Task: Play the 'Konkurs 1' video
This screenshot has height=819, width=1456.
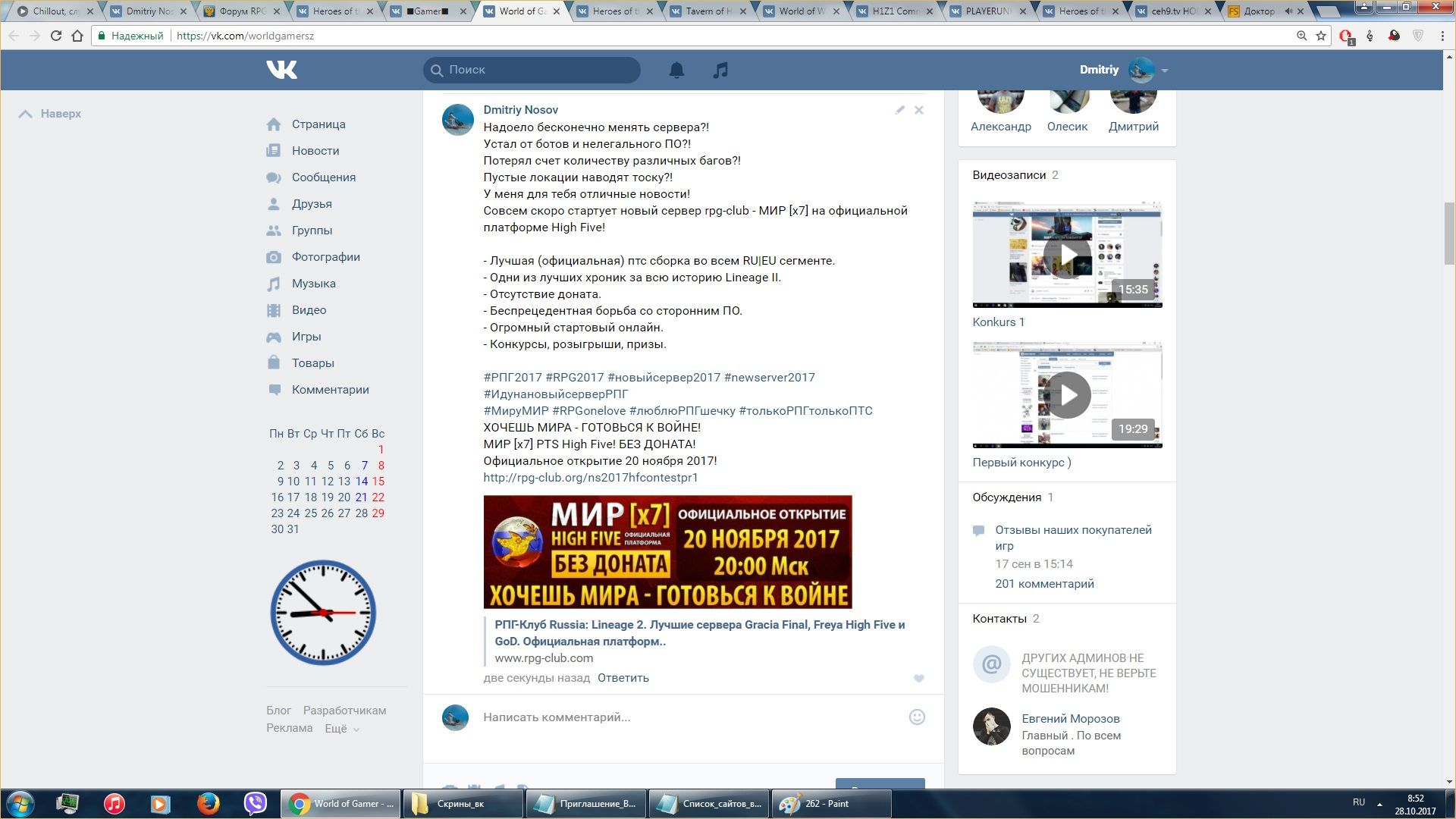Action: pos(1066,256)
